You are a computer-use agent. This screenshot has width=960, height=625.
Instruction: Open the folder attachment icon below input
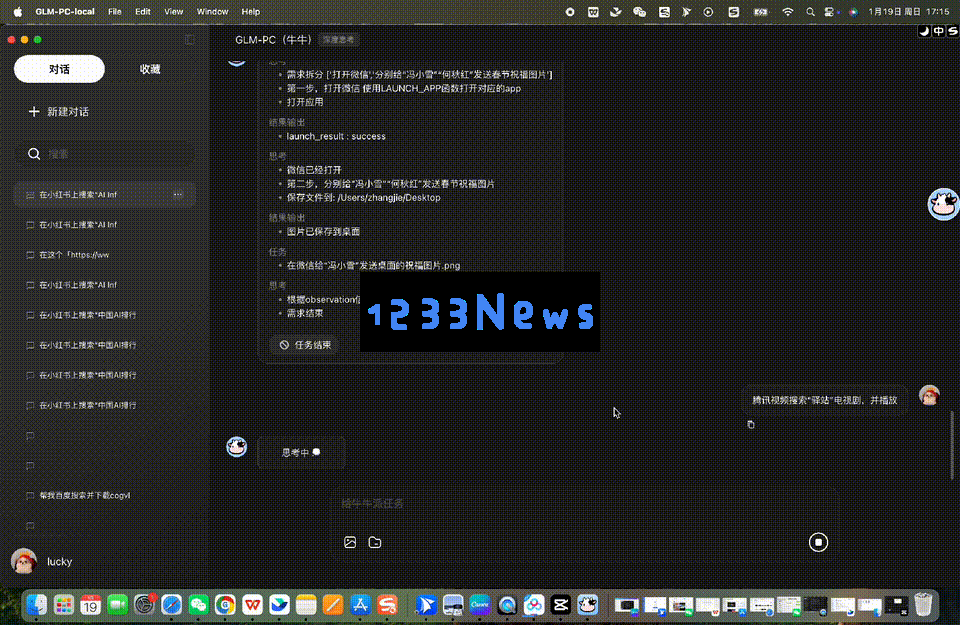click(375, 542)
